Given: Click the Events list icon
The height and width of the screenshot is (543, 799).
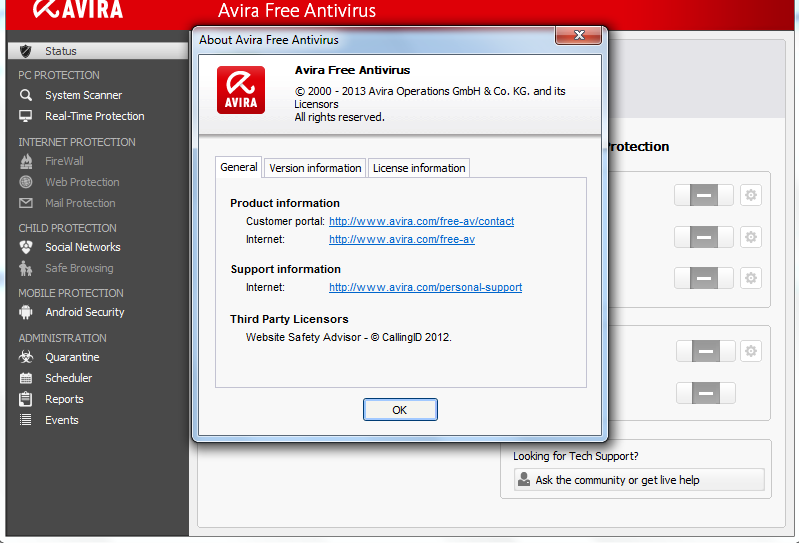Looking at the screenshot, I should pos(25,420).
